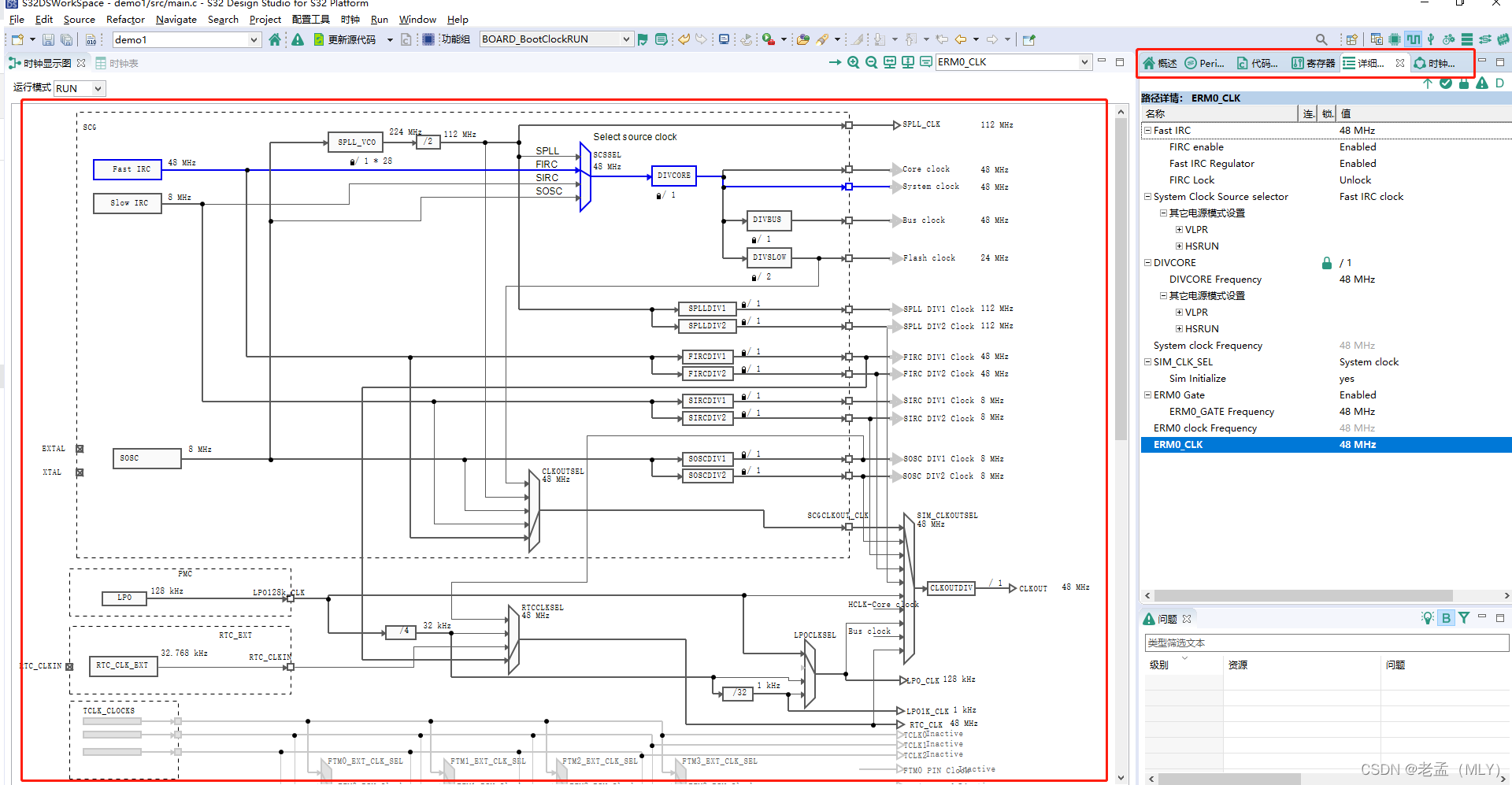Open the demo1 project dropdown

pyautogui.click(x=254, y=39)
